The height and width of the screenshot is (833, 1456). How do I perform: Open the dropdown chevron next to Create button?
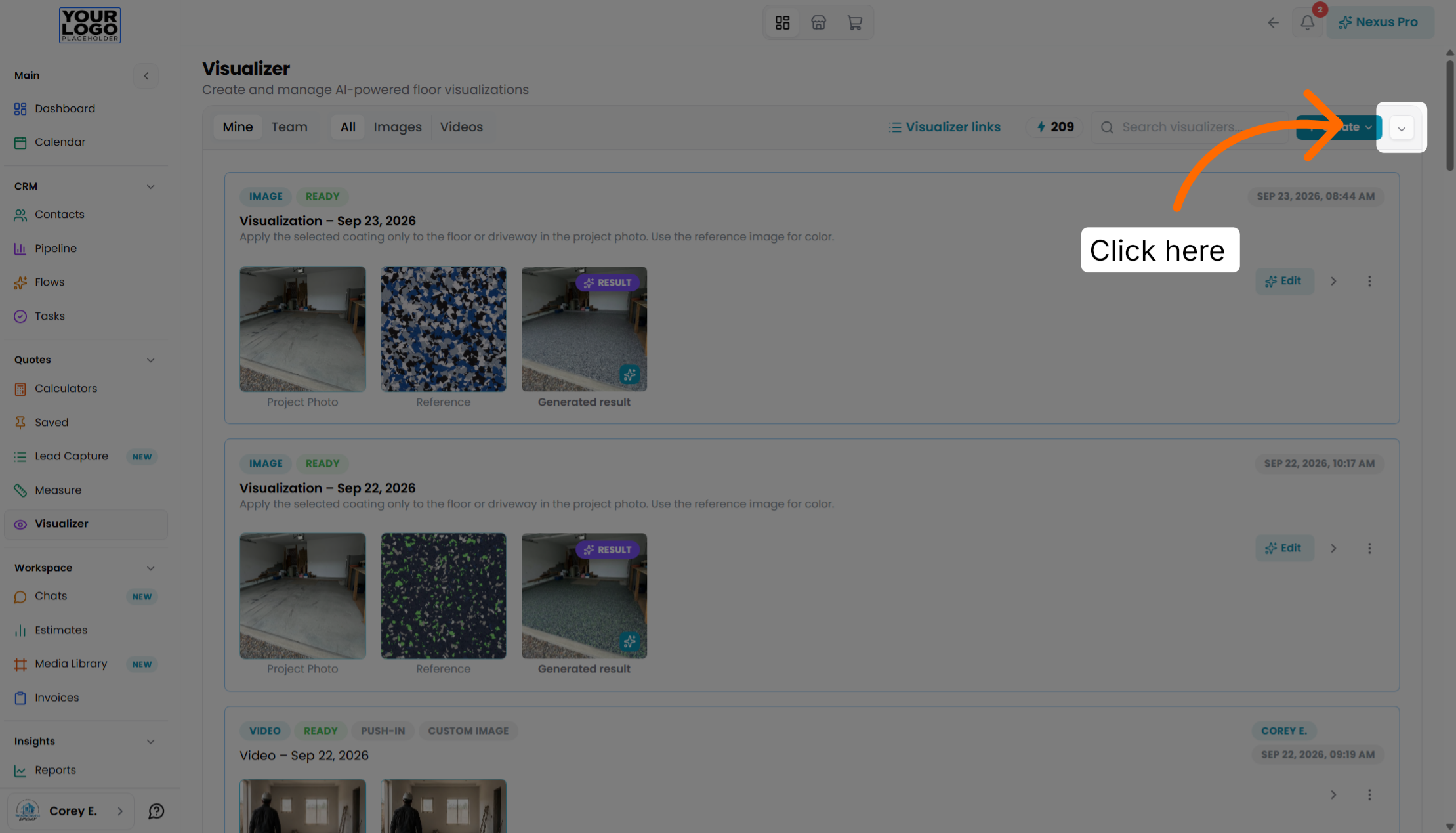1402,127
